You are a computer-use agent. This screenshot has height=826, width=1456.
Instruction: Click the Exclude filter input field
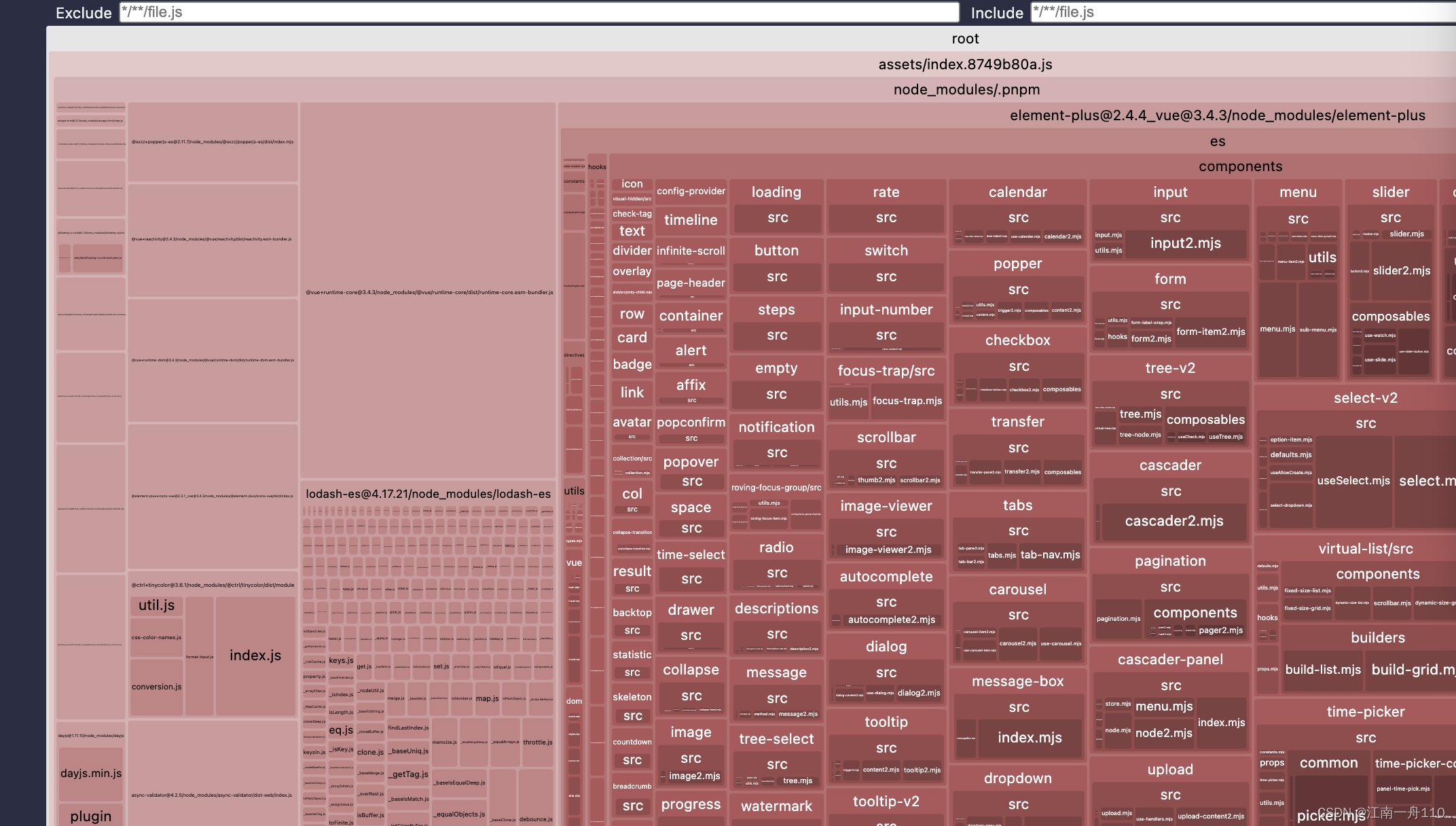point(539,12)
